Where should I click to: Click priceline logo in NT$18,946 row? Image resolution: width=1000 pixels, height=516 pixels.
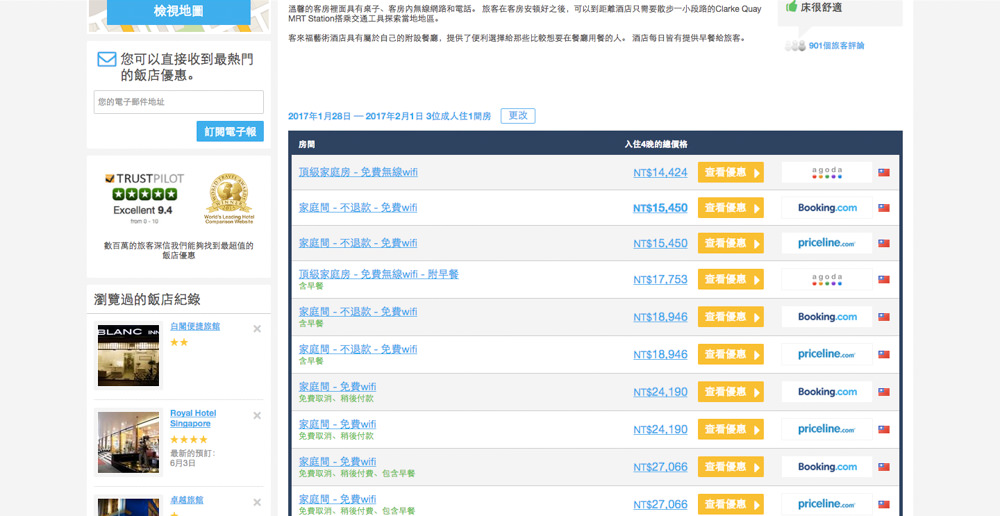(x=827, y=354)
